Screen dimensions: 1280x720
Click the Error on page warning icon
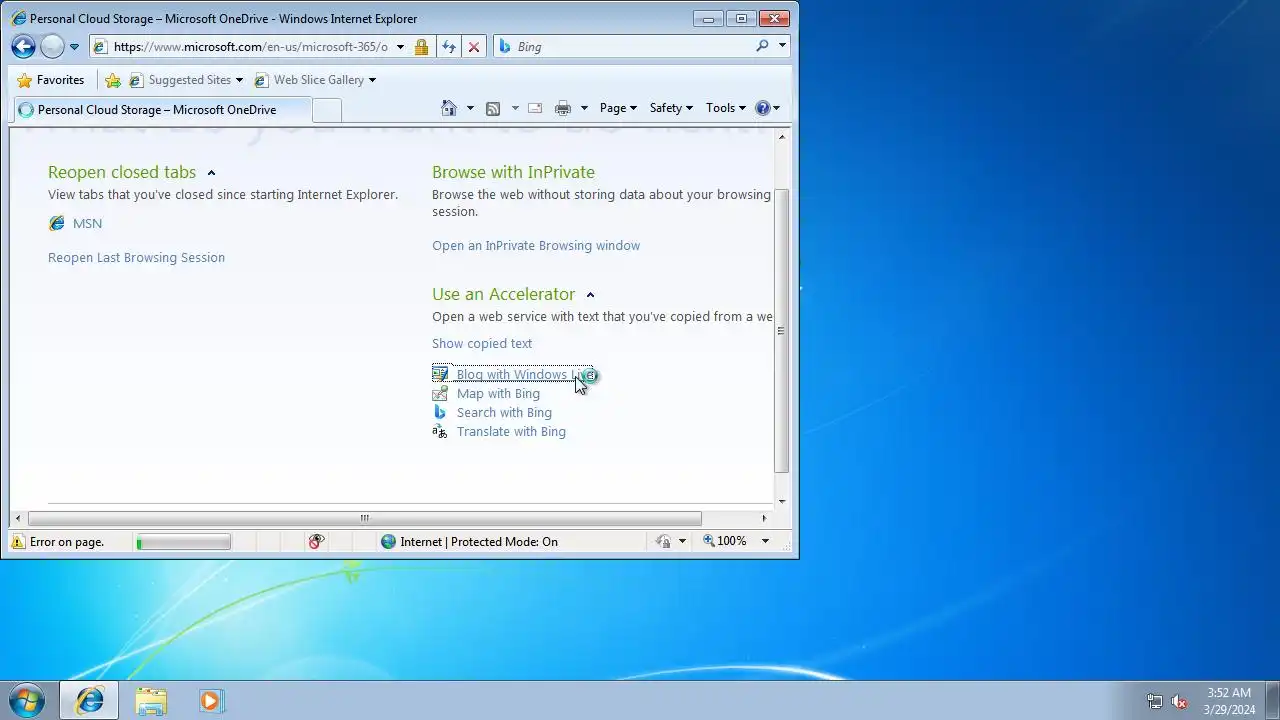(x=18, y=542)
